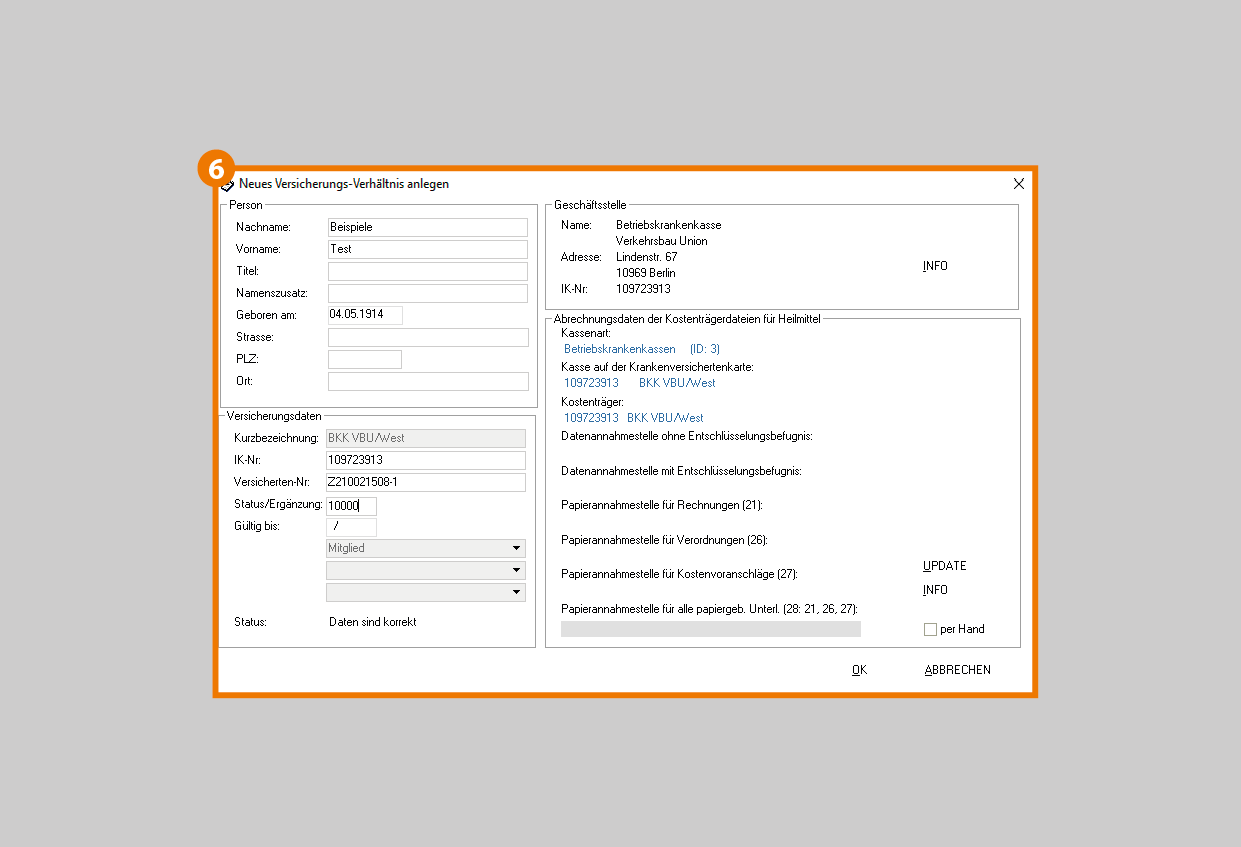The image size is (1241, 847).
Task: Click the empty PLZ field
Action: coord(365,359)
